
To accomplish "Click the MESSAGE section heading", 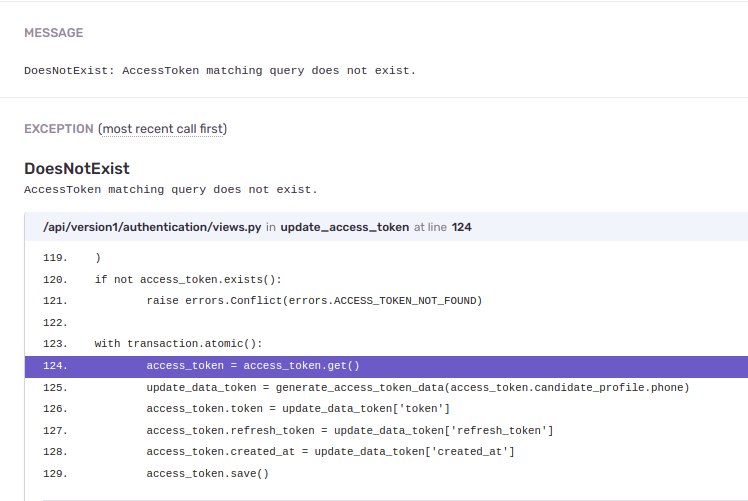I will [53, 32].
